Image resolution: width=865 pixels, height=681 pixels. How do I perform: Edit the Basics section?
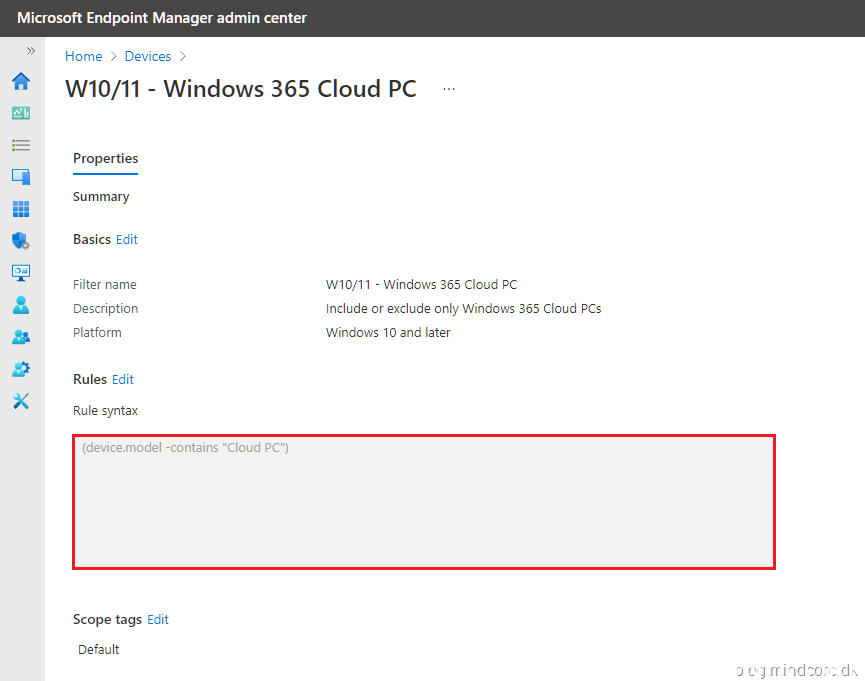[126, 239]
